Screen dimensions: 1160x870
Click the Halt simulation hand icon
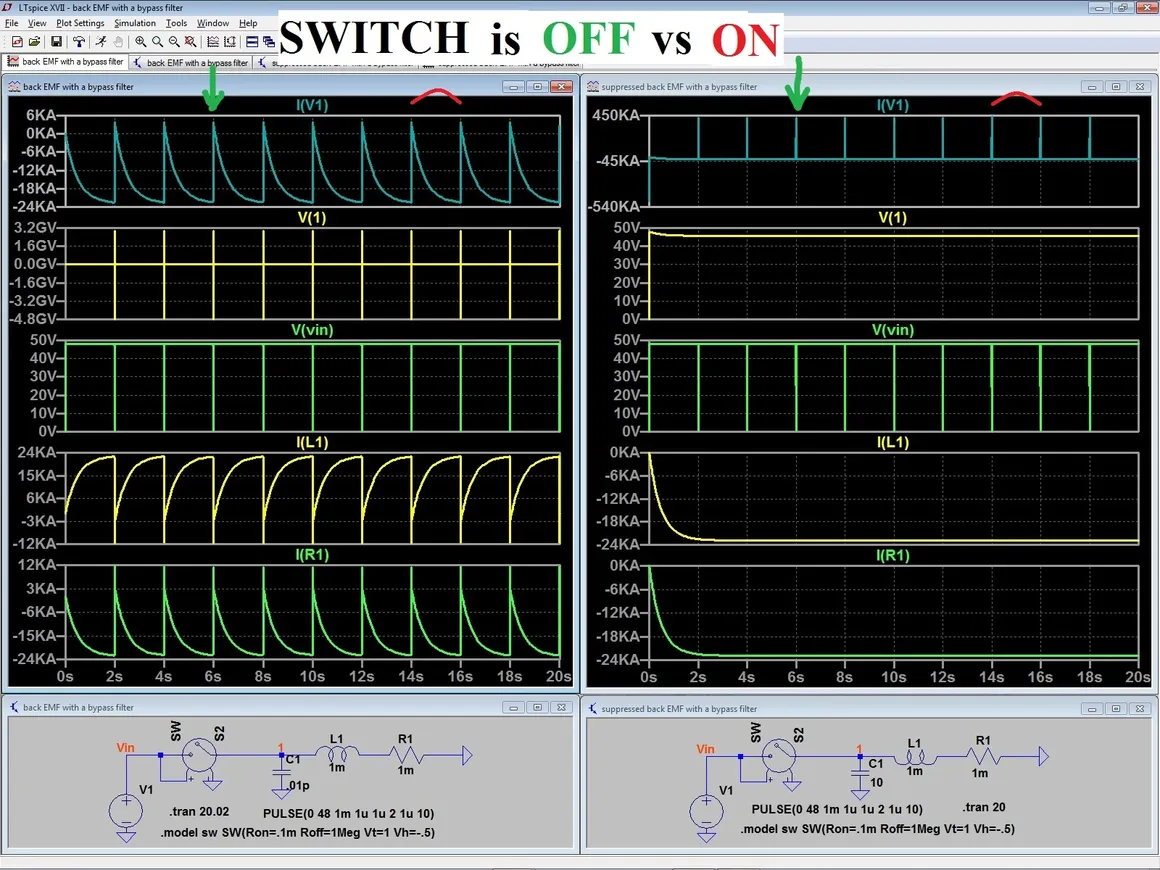[x=118, y=42]
